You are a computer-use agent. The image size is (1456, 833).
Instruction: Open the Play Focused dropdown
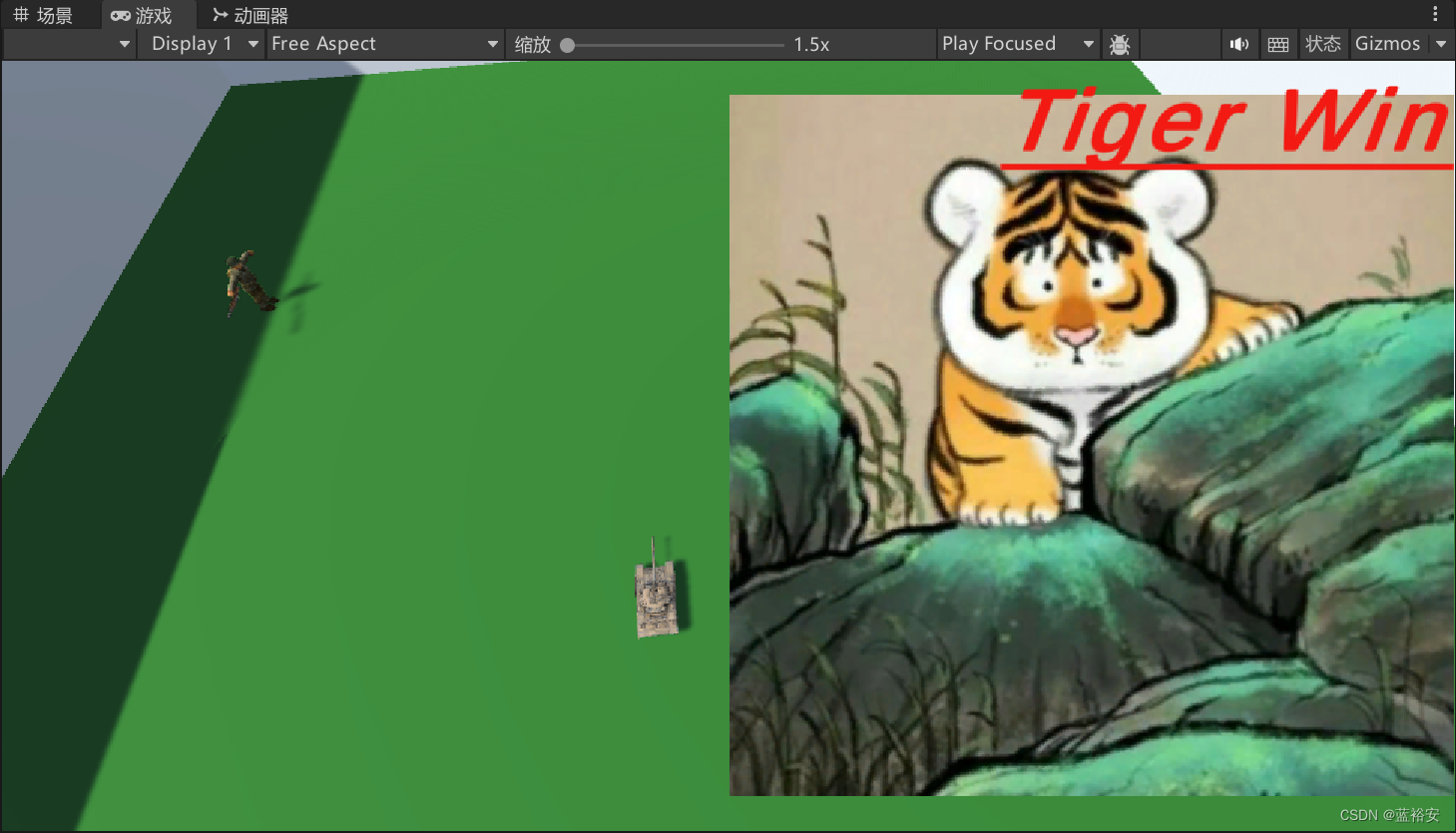[1018, 44]
